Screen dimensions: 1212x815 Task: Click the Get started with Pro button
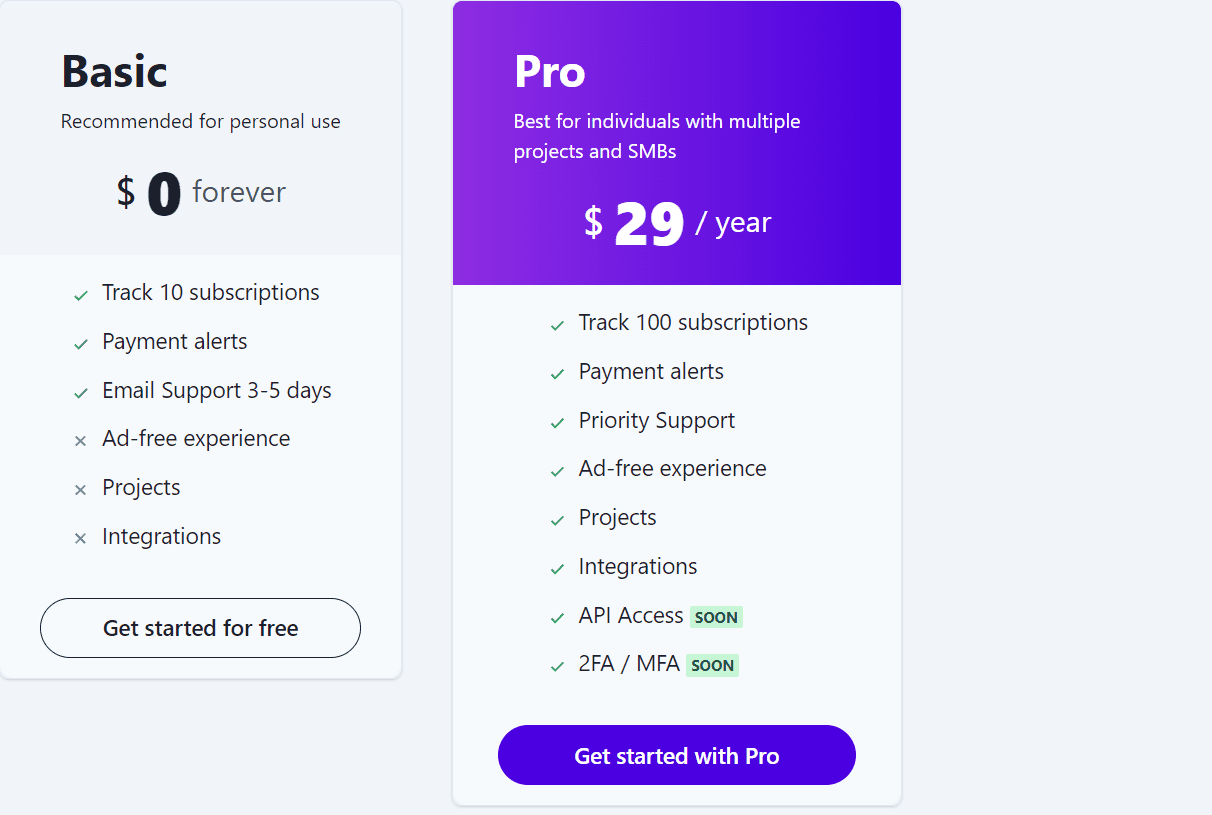[x=676, y=755]
